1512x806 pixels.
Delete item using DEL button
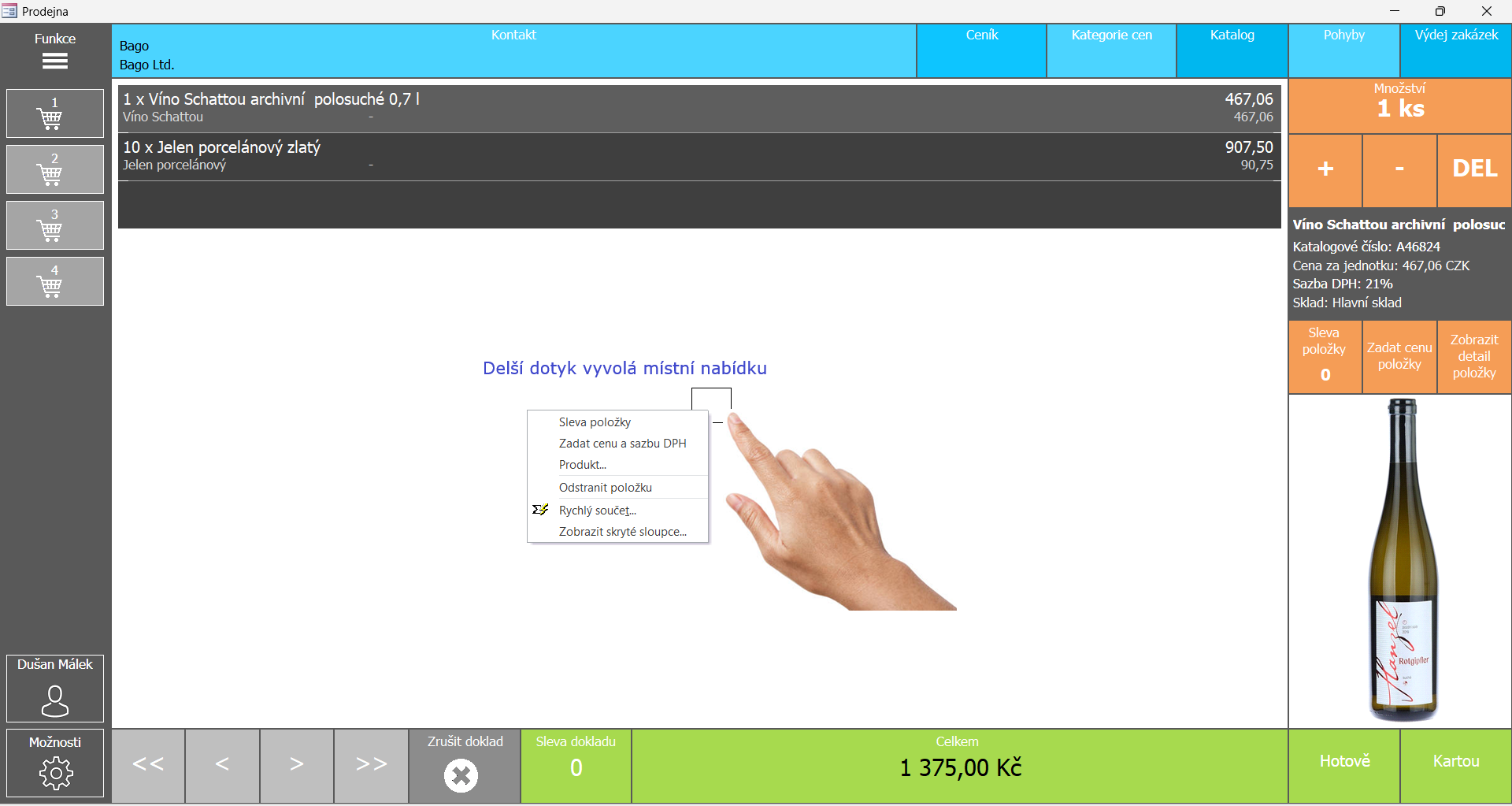[x=1474, y=169]
